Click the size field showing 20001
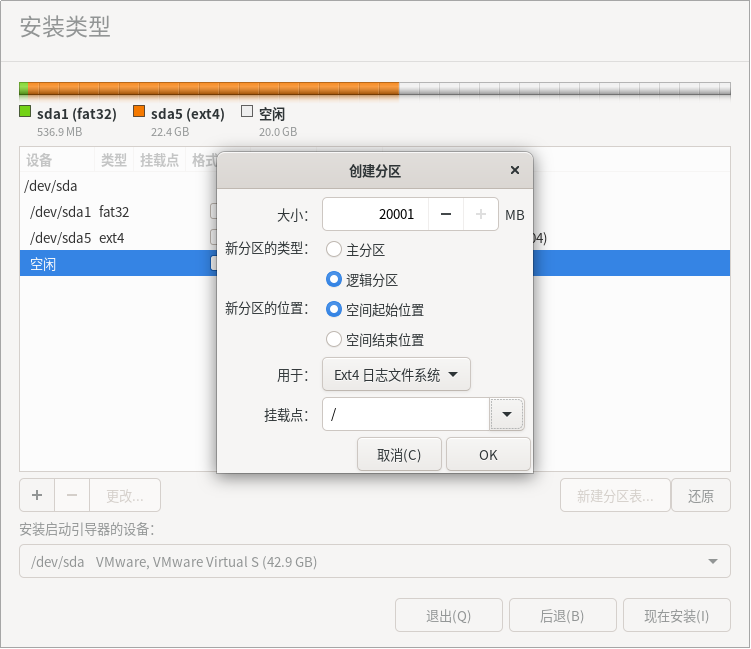This screenshot has width=751, height=649. [x=376, y=214]
